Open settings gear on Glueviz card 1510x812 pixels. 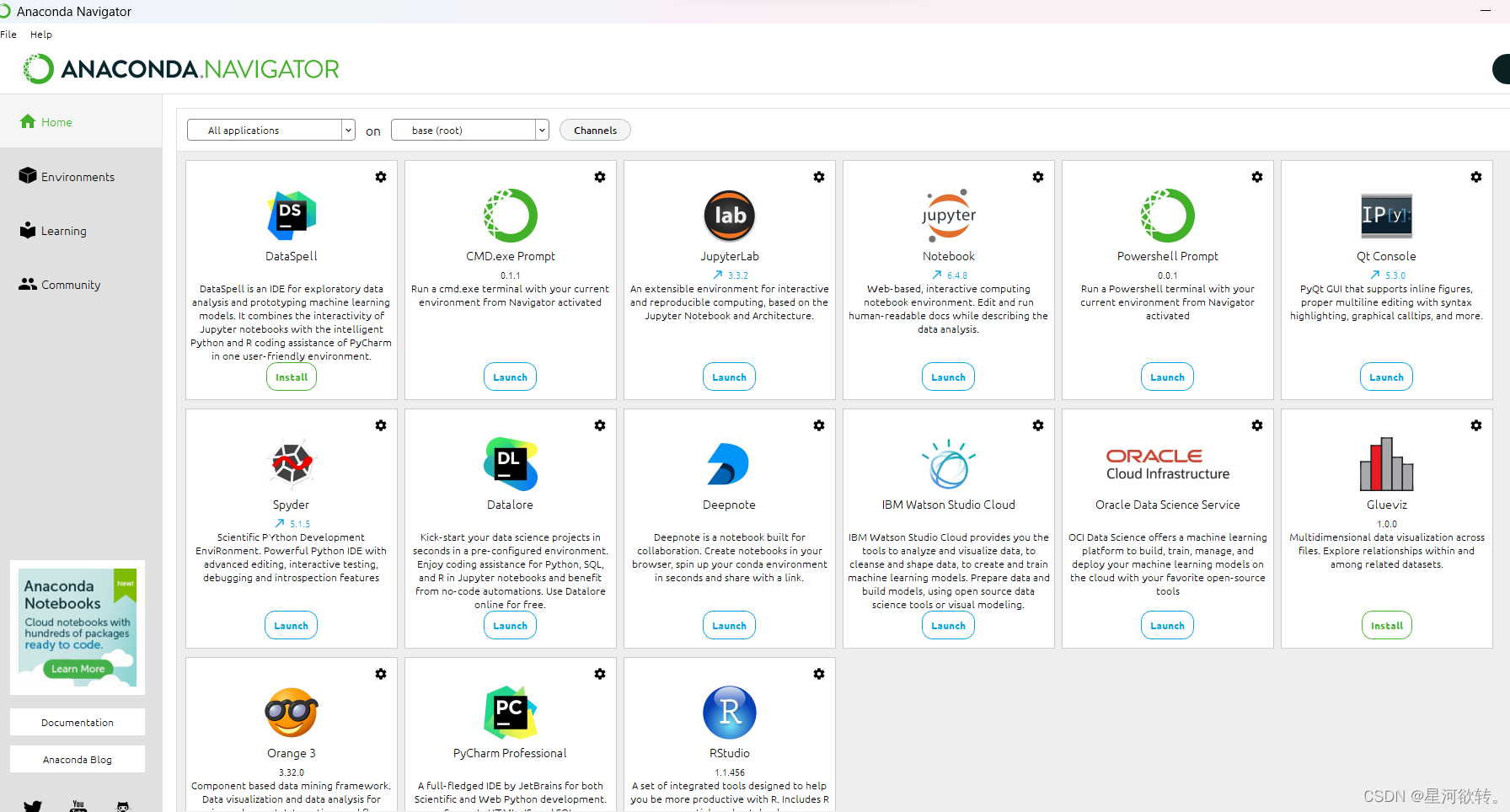1476,425
